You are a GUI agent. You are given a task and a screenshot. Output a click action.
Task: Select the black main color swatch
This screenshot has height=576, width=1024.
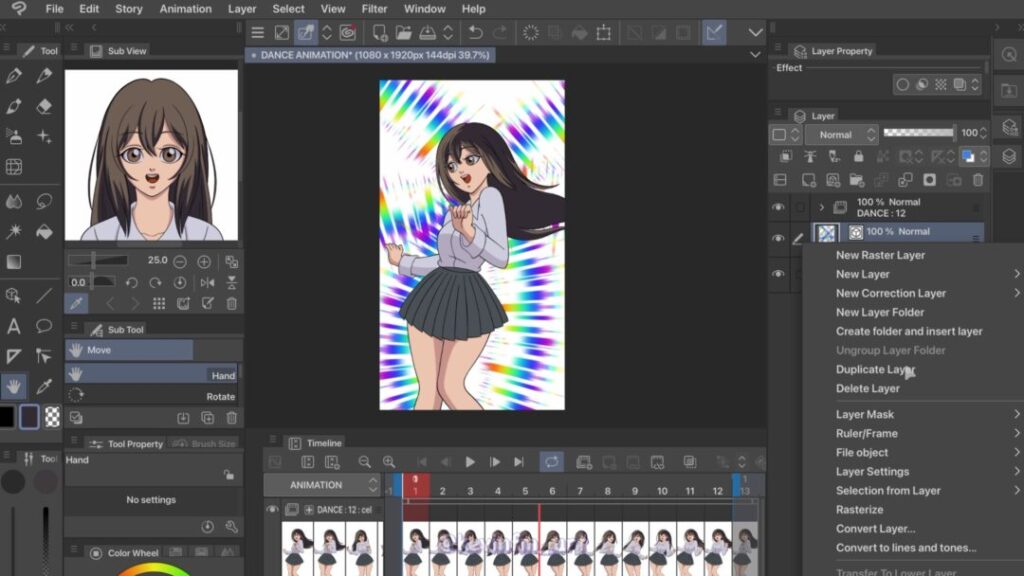[7, 417]
